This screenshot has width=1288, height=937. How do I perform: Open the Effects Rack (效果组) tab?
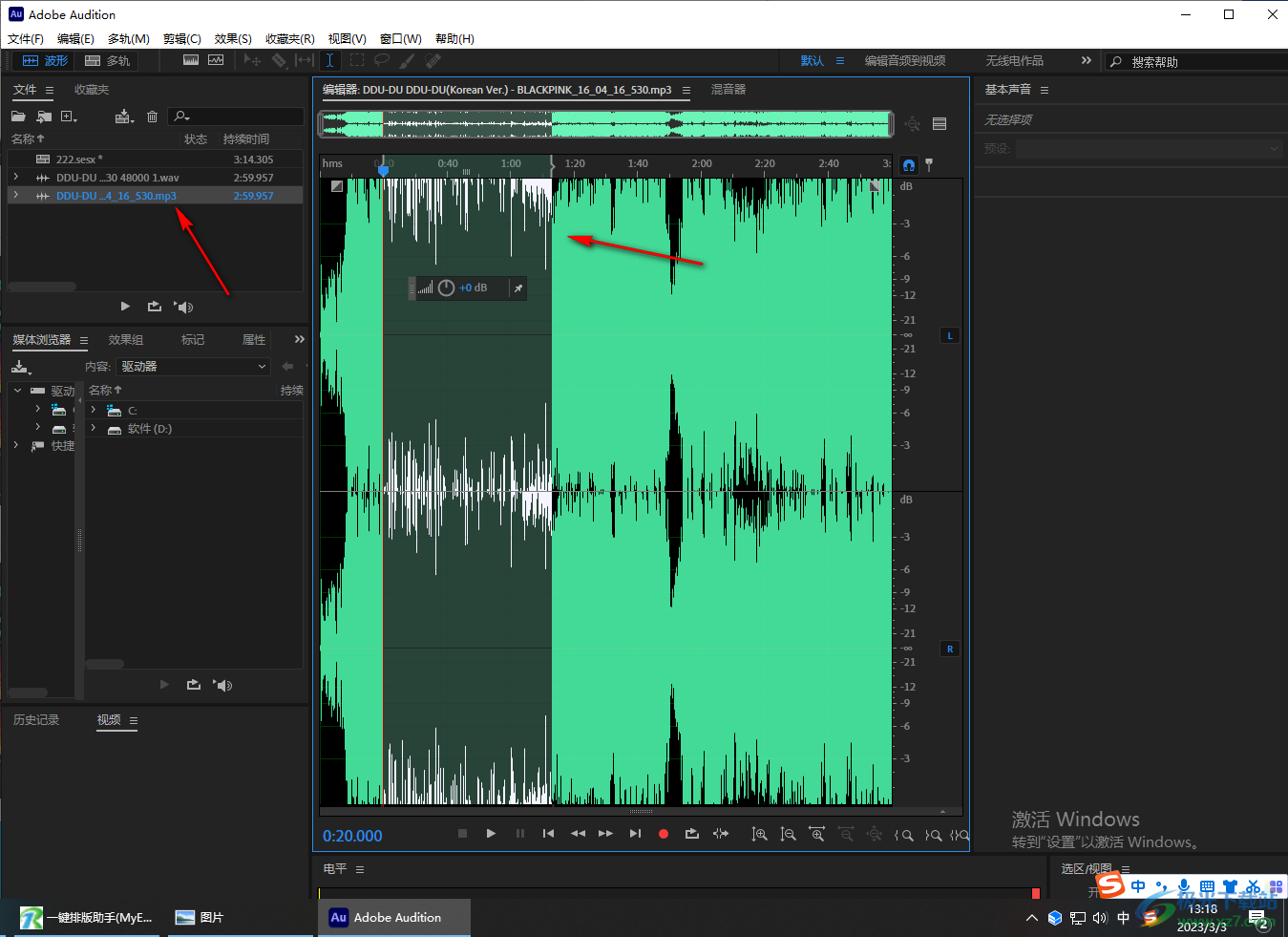click(126, 340)
